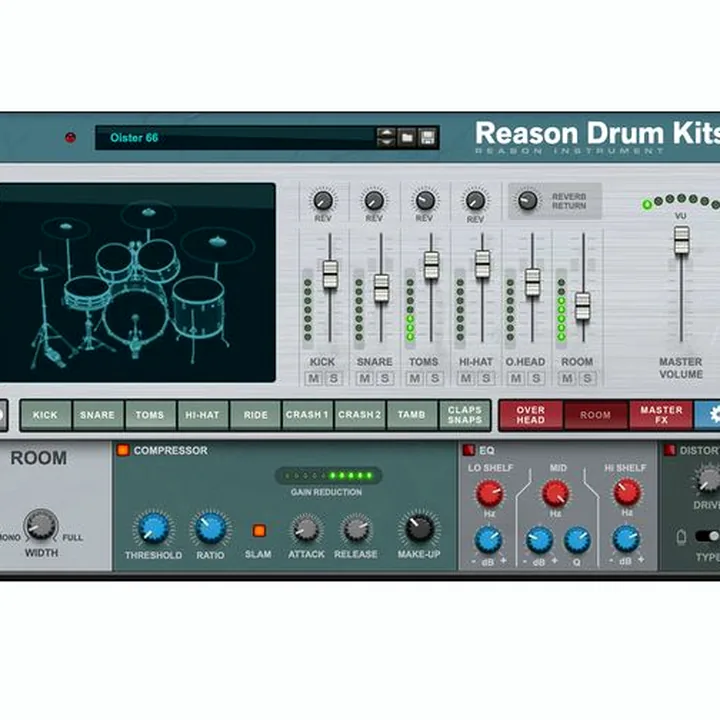Mute the TOMS channel
The width and height of the screenshot is (720, 720).
[x=415, y=378]
